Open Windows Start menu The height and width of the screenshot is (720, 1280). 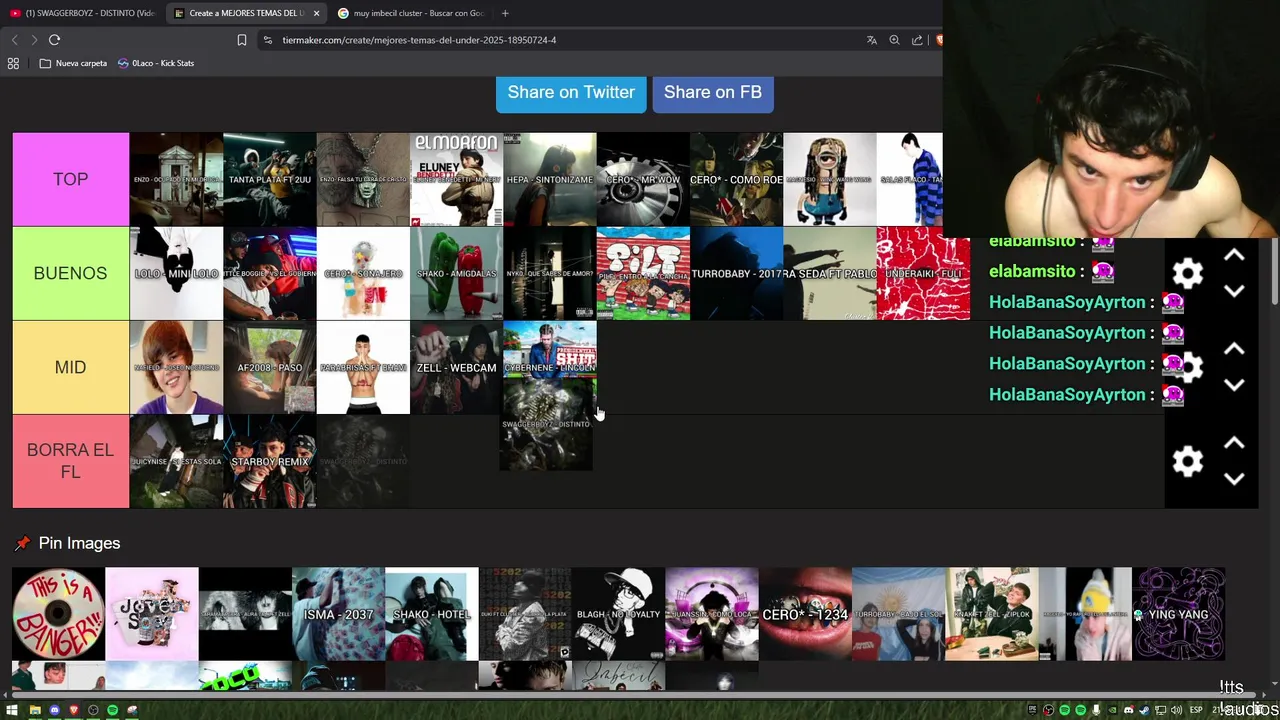[x=12, y=710]
